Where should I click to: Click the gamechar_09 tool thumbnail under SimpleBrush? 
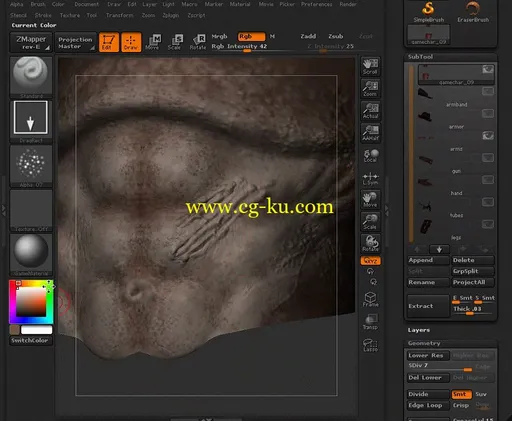(x=428, y=35)
